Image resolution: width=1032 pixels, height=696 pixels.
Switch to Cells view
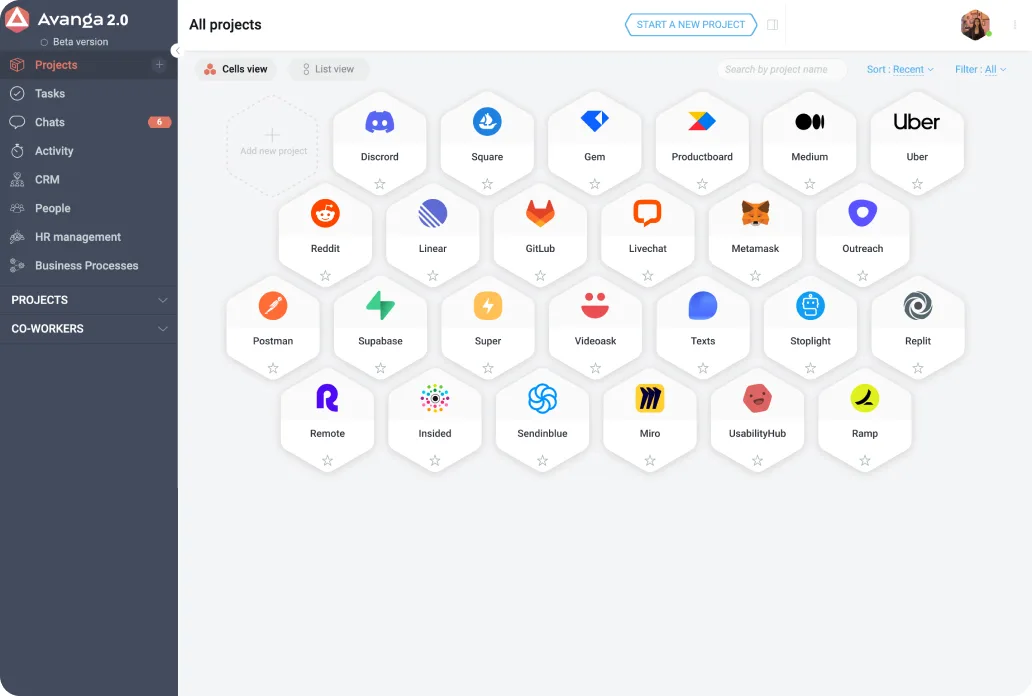236,69
